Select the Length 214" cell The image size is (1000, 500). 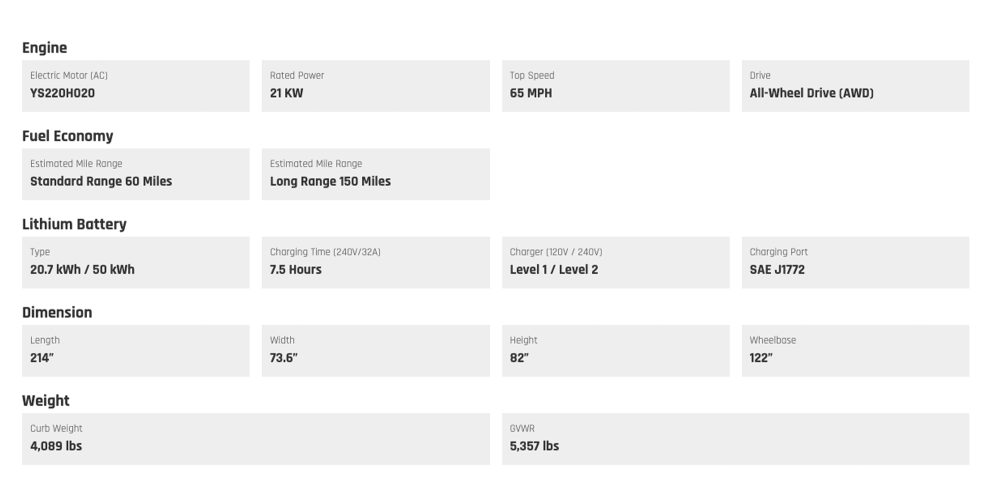coord(135,350)
